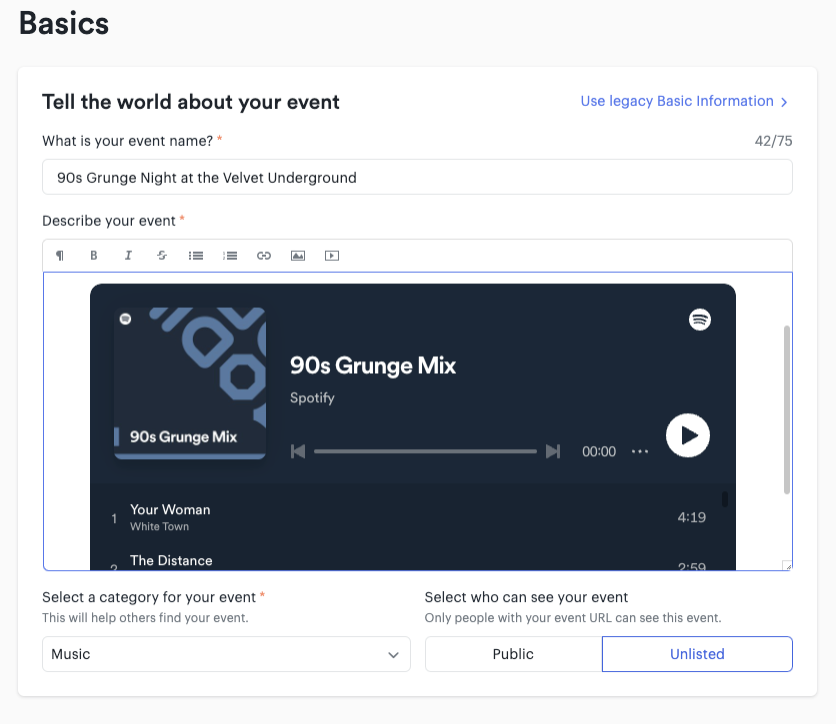Viewport: 836px width, 724px height.
Task: Click the White Town artist name
Action: 159,527
